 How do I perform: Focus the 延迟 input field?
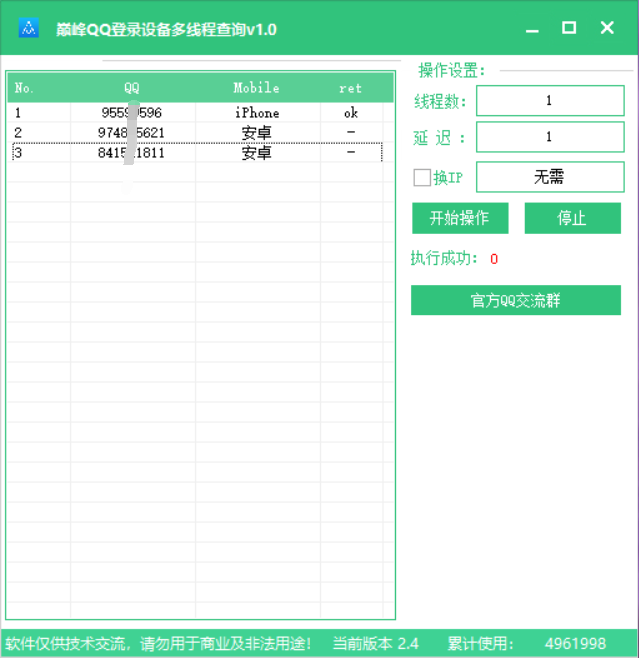tap(548, 137)
